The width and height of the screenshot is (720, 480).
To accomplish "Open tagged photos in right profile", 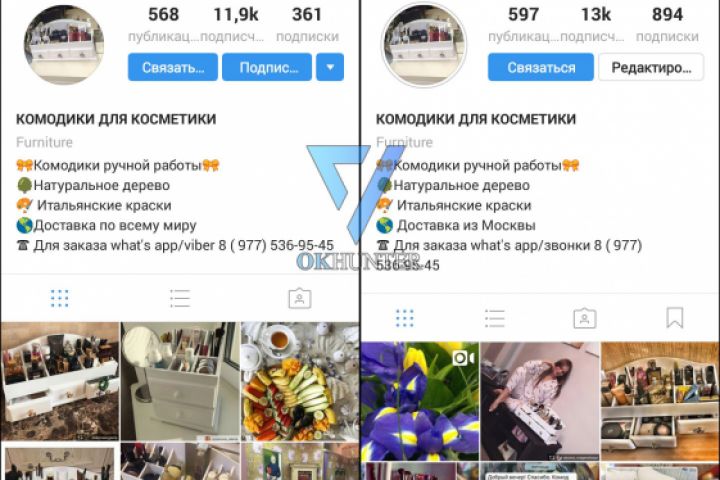I will coord(585,318).
